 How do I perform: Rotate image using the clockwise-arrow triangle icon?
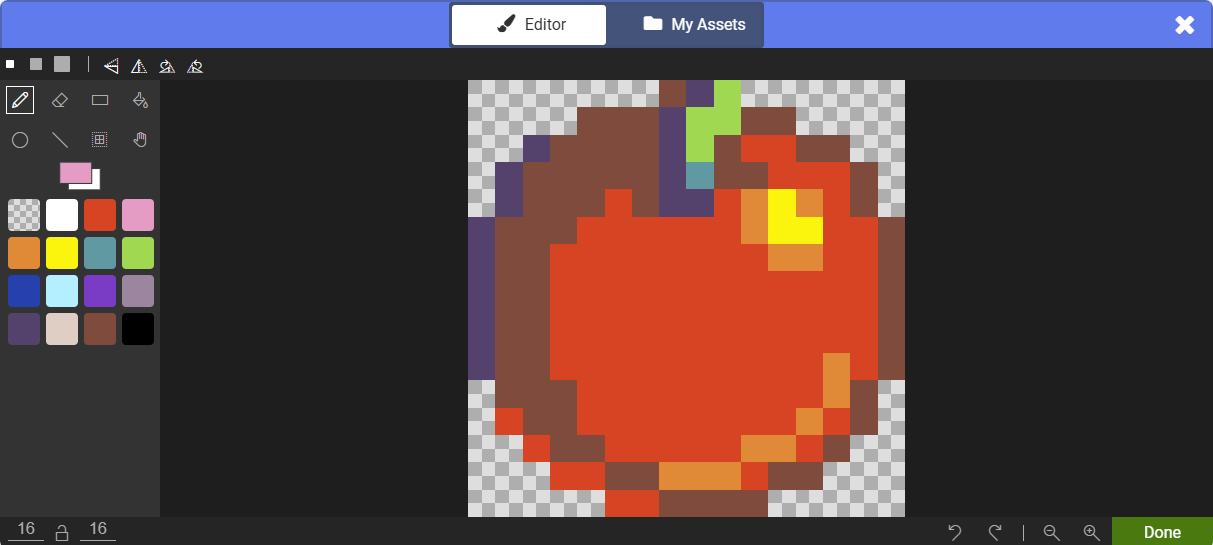pyautogui.click(x=167, y=66)
